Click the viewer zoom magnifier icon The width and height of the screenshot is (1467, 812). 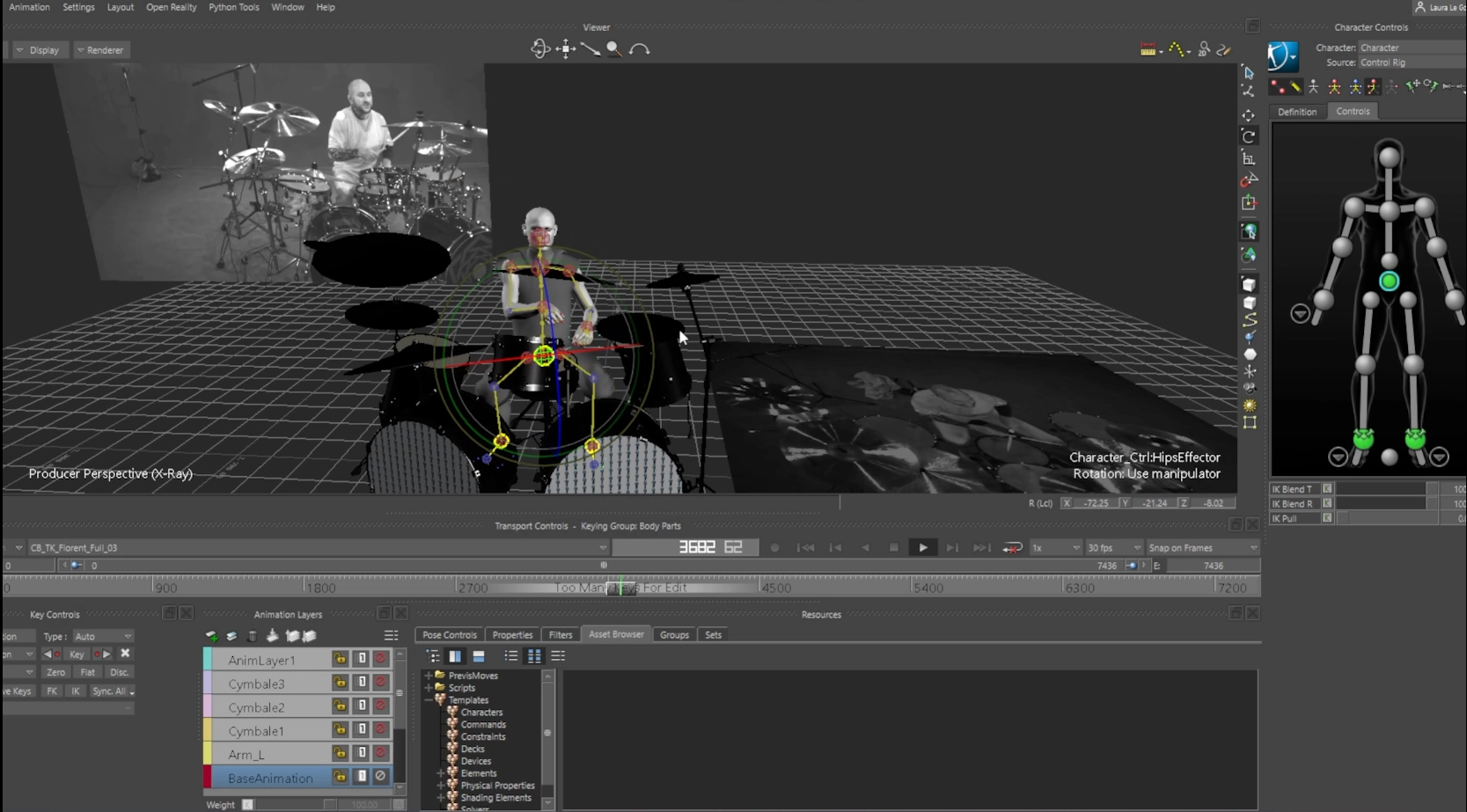click(614, 49)
